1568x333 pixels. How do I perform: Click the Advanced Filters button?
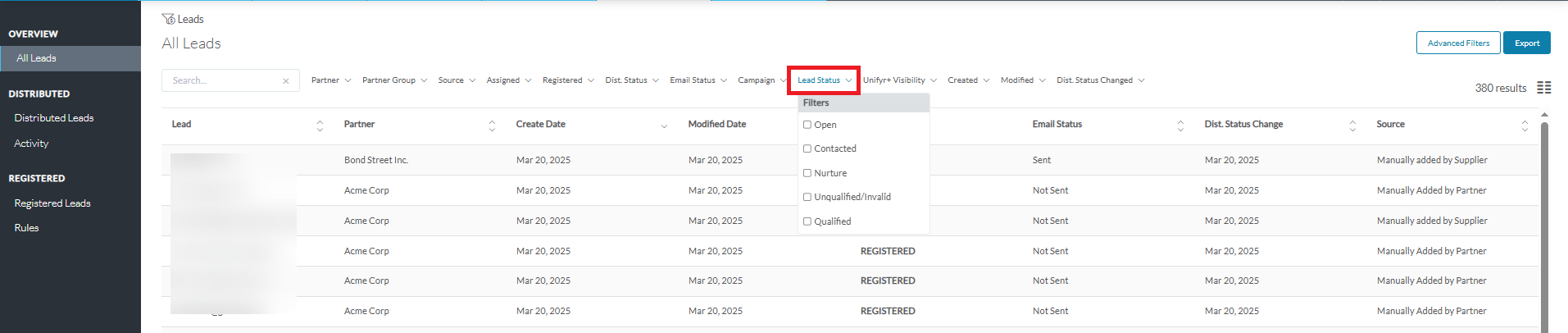coord(1458,43)
